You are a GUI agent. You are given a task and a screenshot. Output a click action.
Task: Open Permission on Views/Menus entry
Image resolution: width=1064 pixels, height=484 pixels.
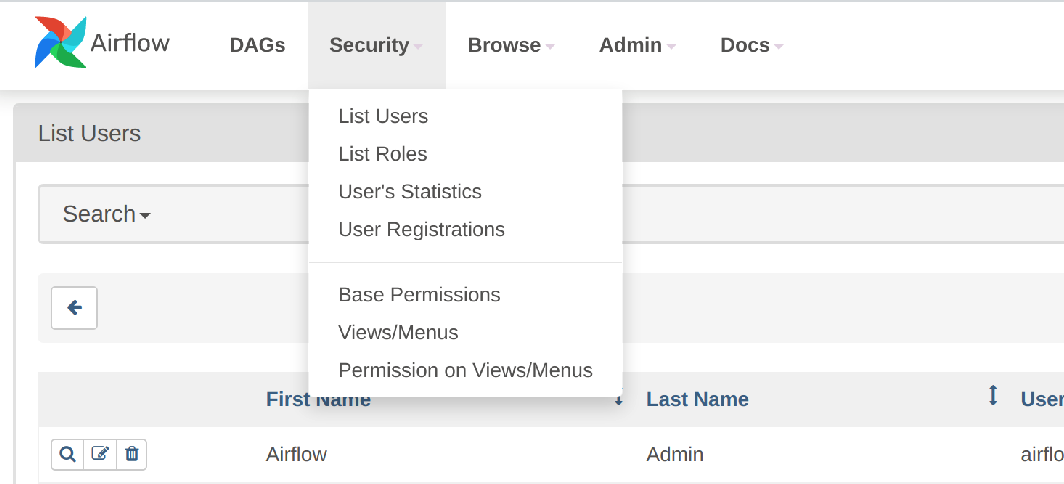(465, 370)
